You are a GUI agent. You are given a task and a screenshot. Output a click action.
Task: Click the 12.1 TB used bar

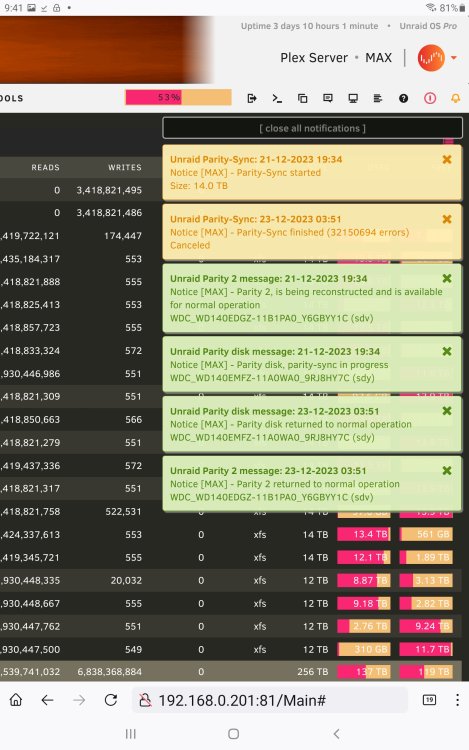[x=364, y=557]
